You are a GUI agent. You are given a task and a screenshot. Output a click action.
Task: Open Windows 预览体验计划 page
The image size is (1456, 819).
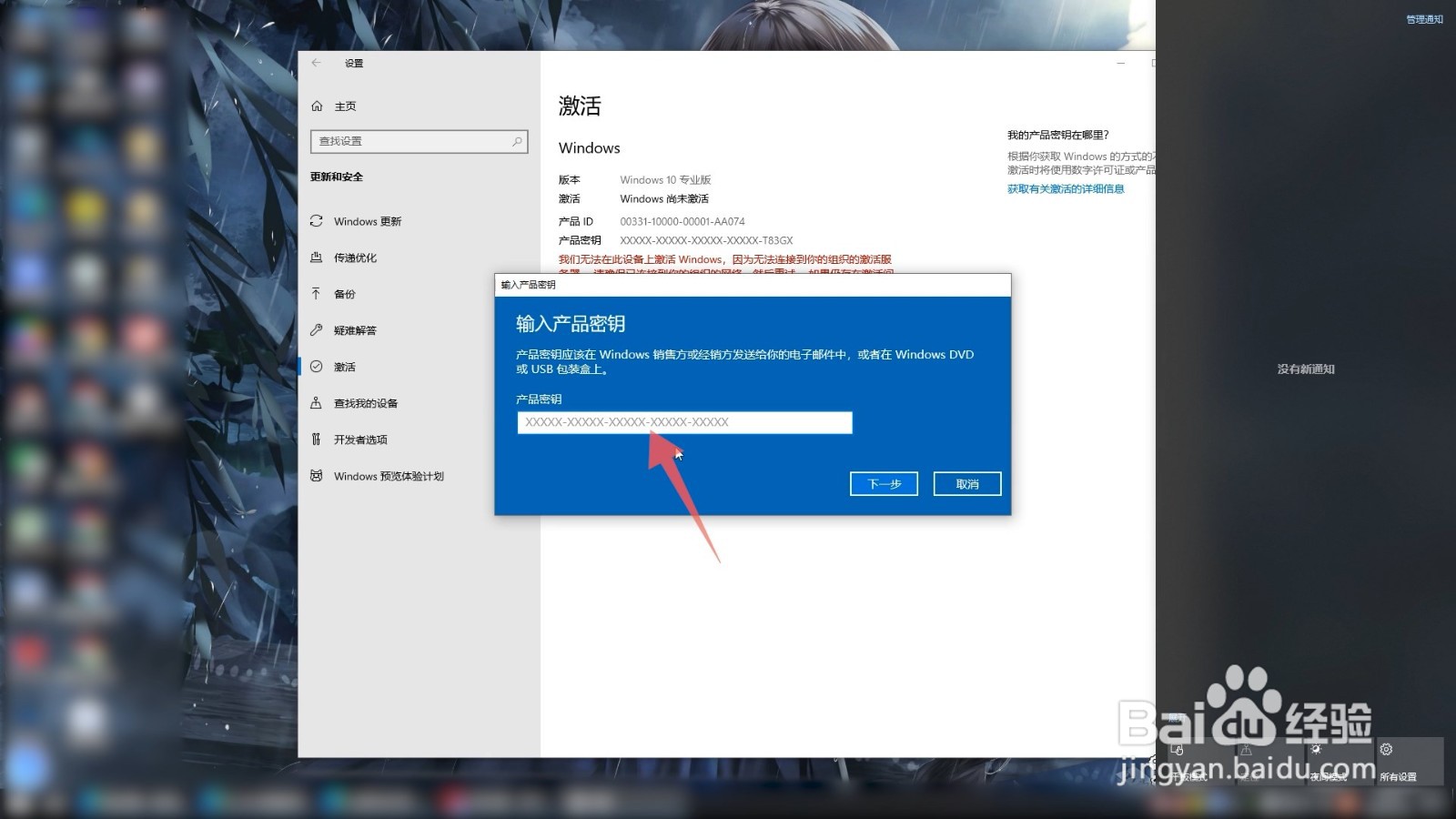click(x=419, y=476)
